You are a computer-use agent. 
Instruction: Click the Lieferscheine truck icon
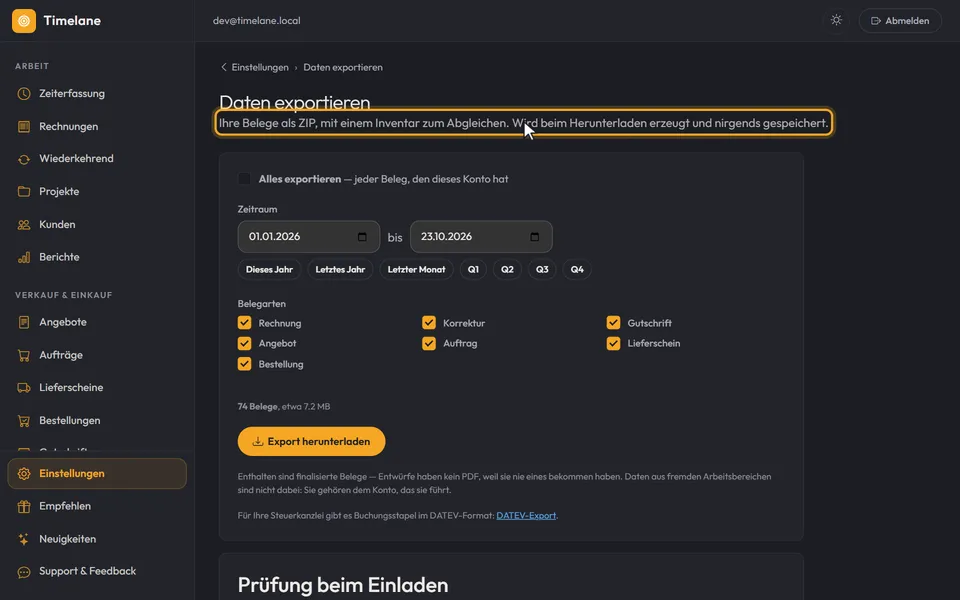(24, 388)
